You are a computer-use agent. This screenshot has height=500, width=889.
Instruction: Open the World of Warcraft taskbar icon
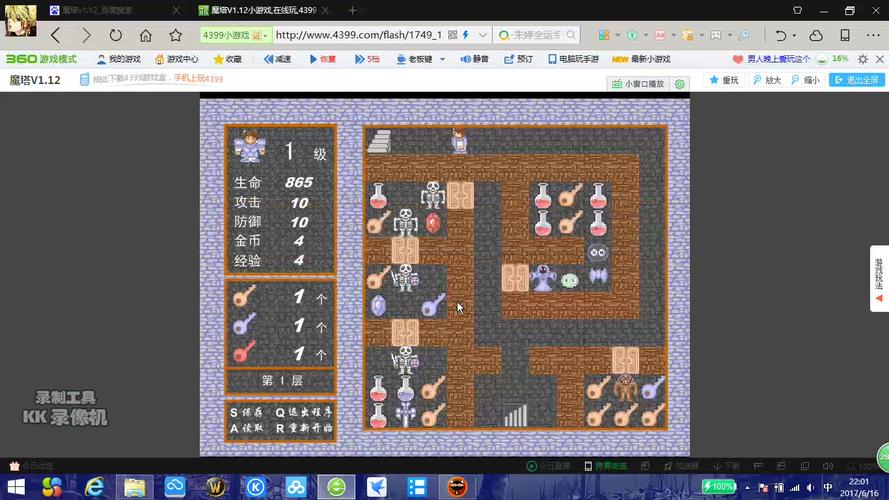coord(215,487)
